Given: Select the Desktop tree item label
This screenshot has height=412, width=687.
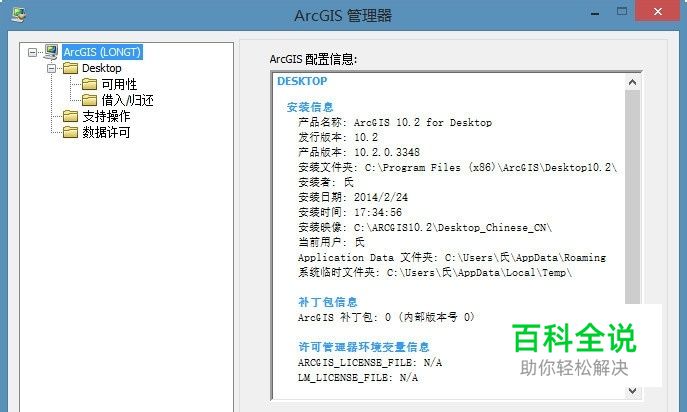Looking at the screenshot, I should coord(102,68).
